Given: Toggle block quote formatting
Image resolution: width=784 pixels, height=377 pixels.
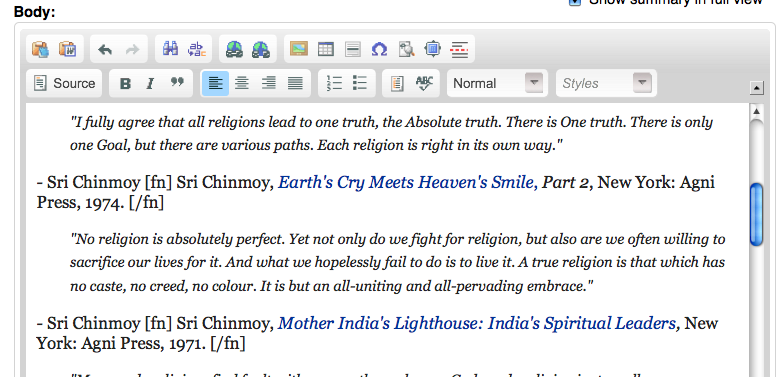Looking at the screenshot, I should [177, 82].
